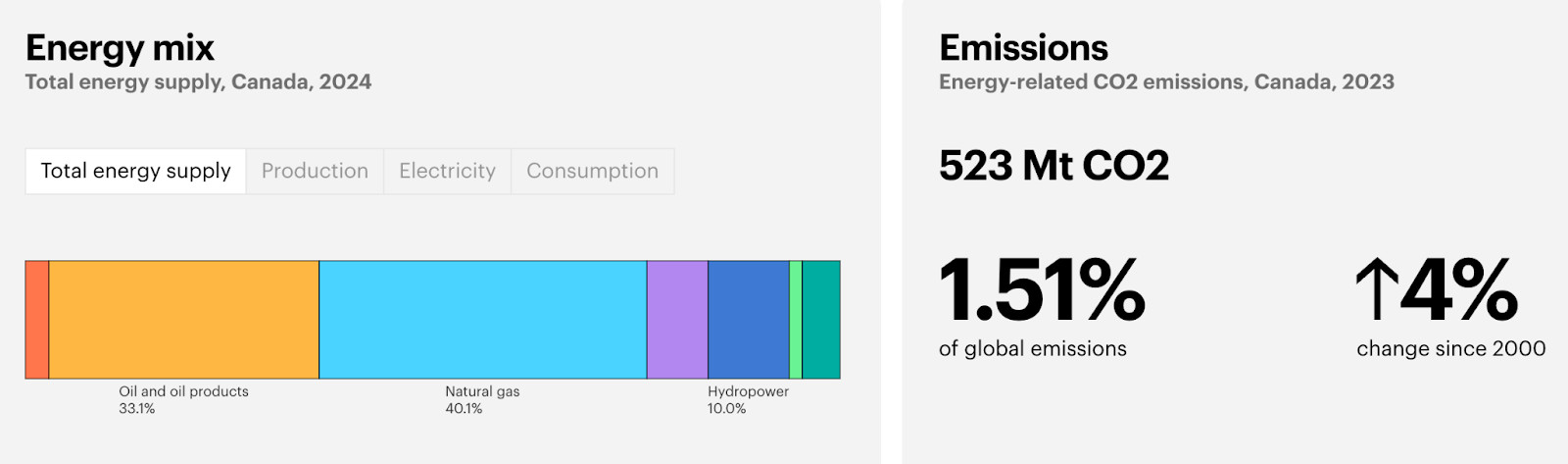Click the teal segment at bar end
Screen dimensions: 1568x464
tap(821, 320)
